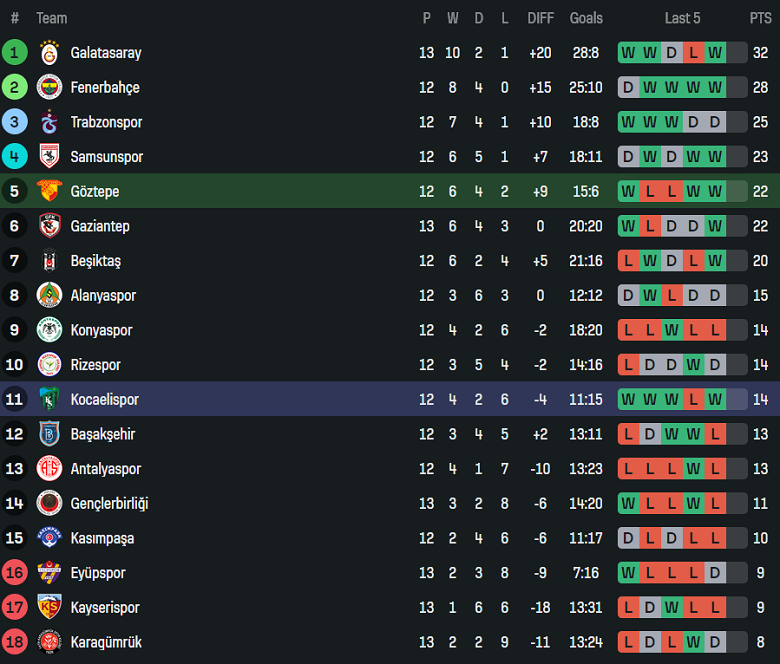Click the Antalyaspor crest icon
Image resolution: width=780 pixels, height=664 pixels.
click(49, 469)
